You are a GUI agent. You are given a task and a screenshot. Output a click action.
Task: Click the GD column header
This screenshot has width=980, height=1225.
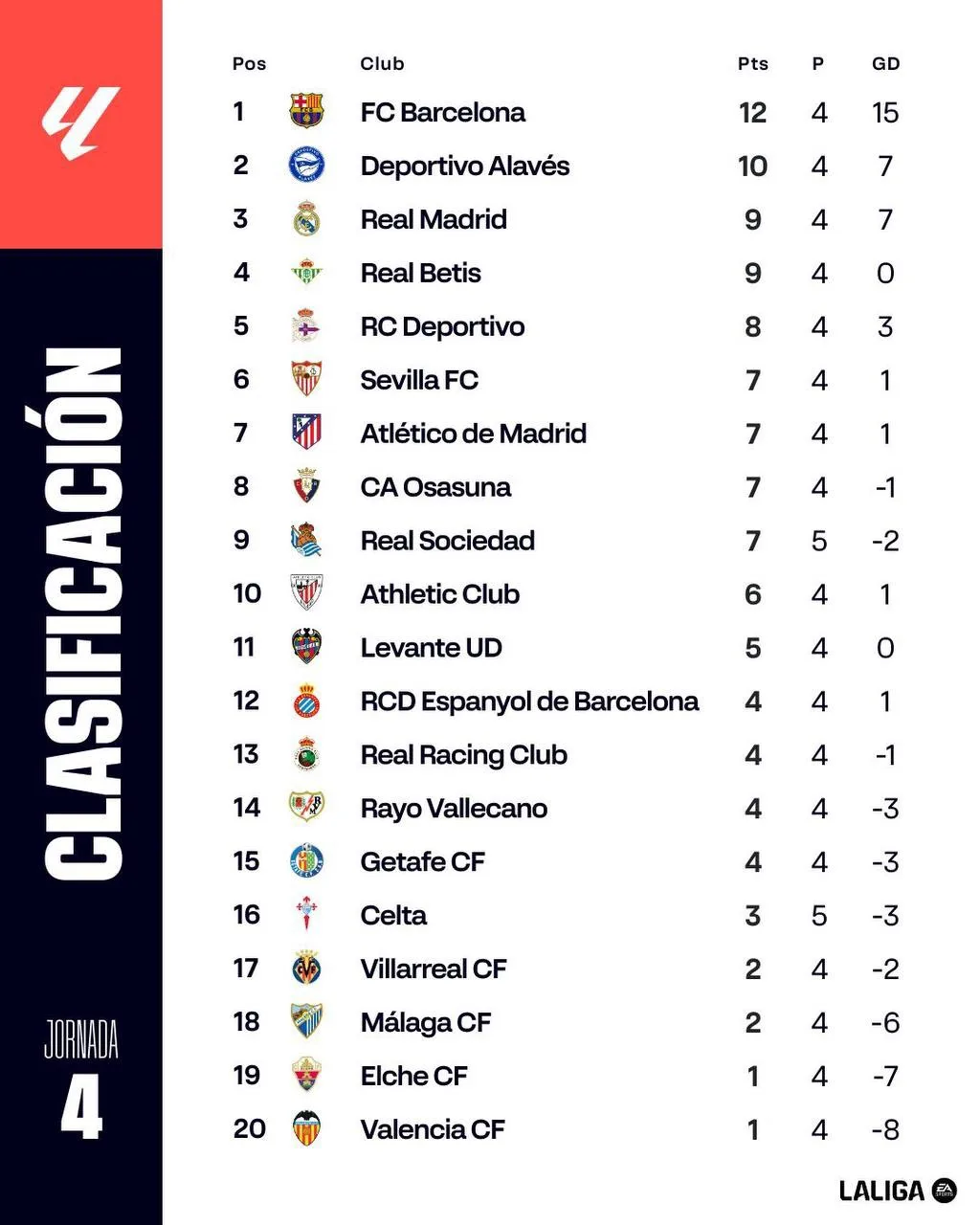pyautogui.click(x=885, y=63)
